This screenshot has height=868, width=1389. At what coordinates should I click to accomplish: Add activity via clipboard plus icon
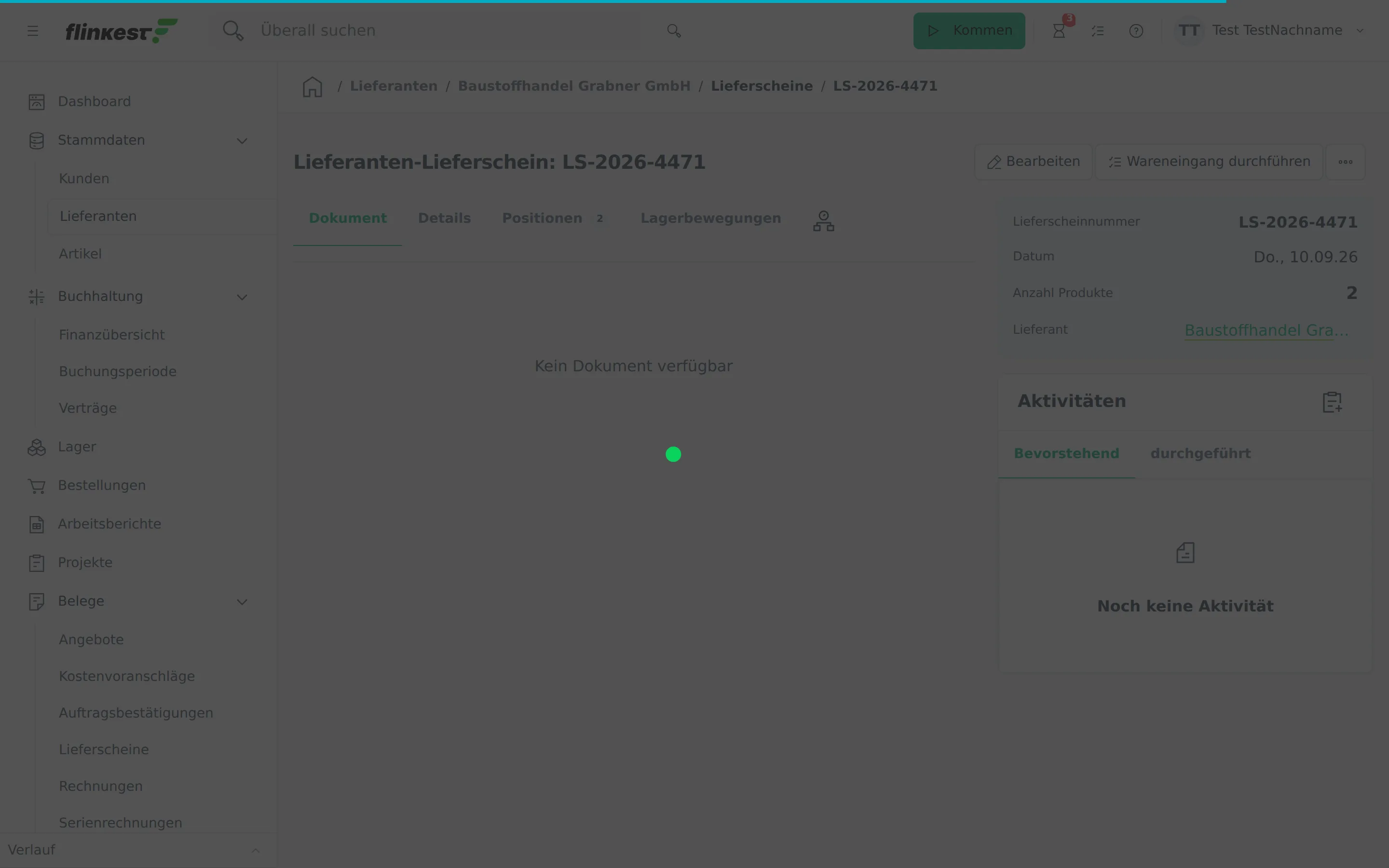(x=1332, y=402)
